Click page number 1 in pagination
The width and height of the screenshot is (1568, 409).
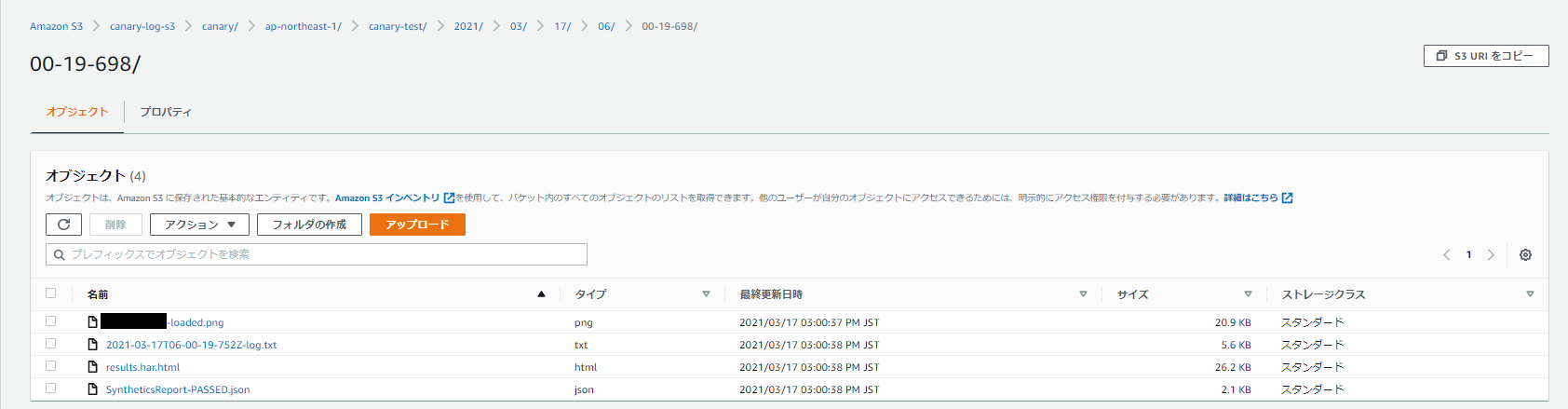pyautogui.click(x=1469, y=254)
